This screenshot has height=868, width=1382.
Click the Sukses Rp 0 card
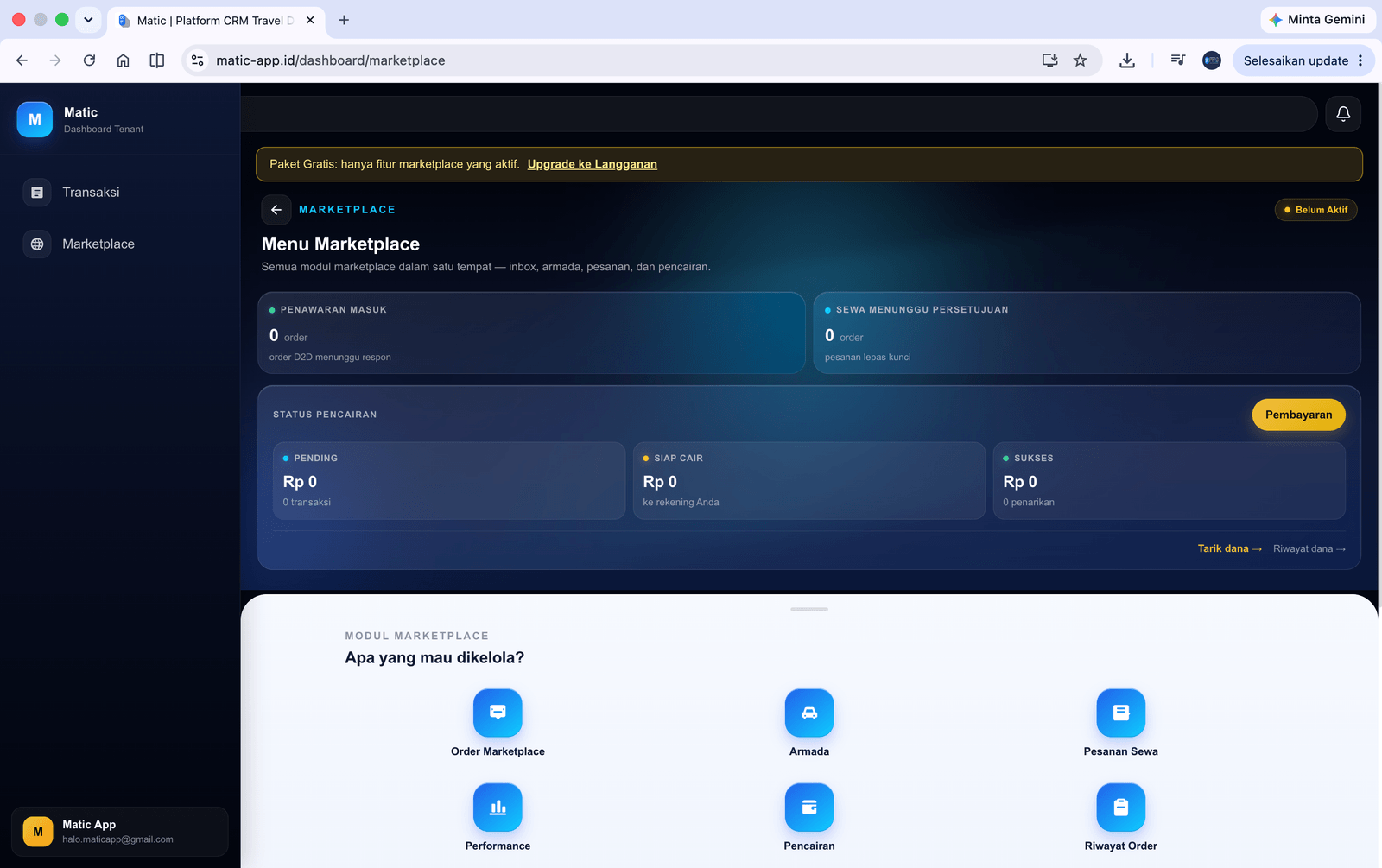(x=1170, y=480)
